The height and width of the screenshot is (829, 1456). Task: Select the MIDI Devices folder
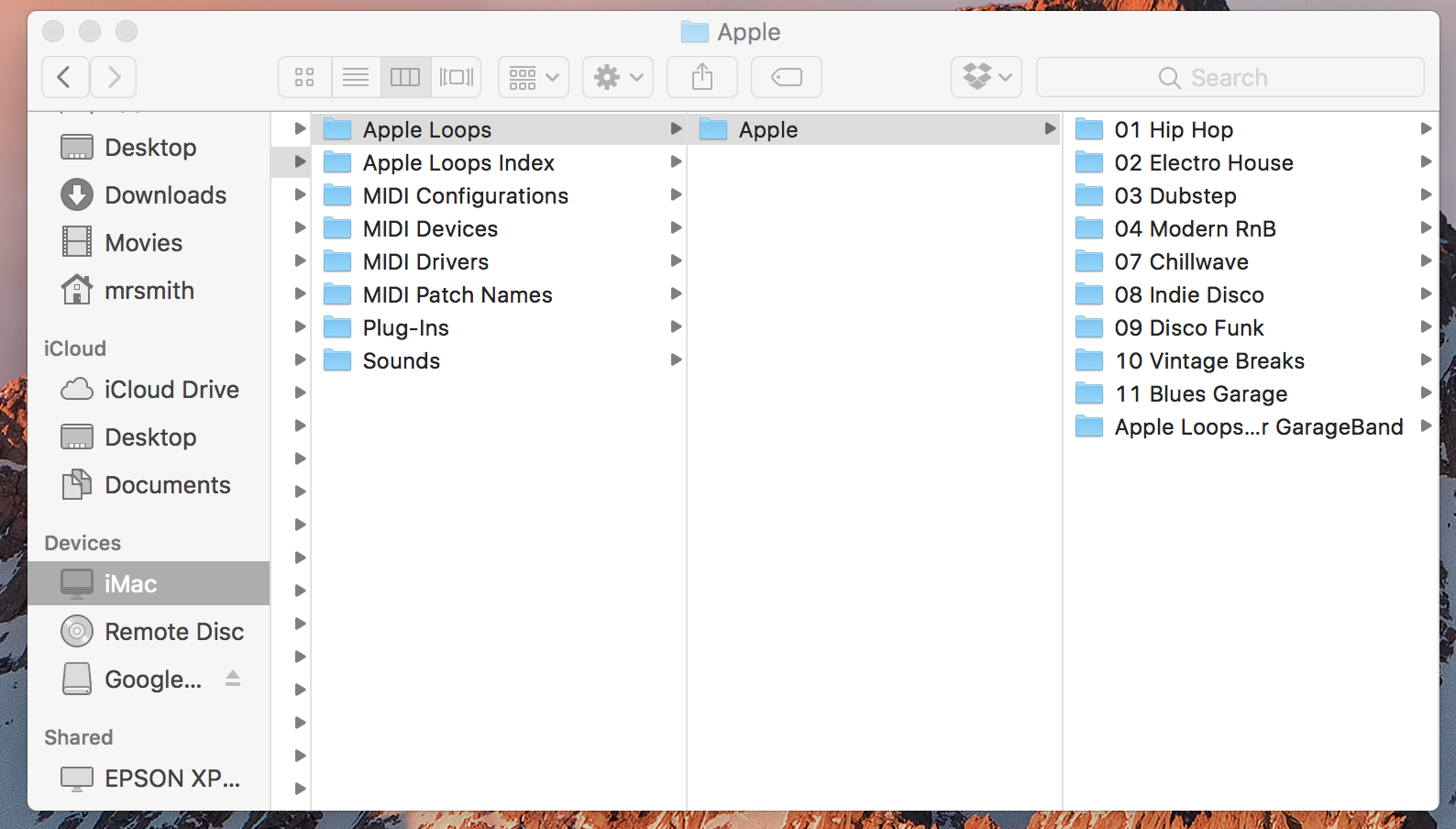click(x=499, y=228)
